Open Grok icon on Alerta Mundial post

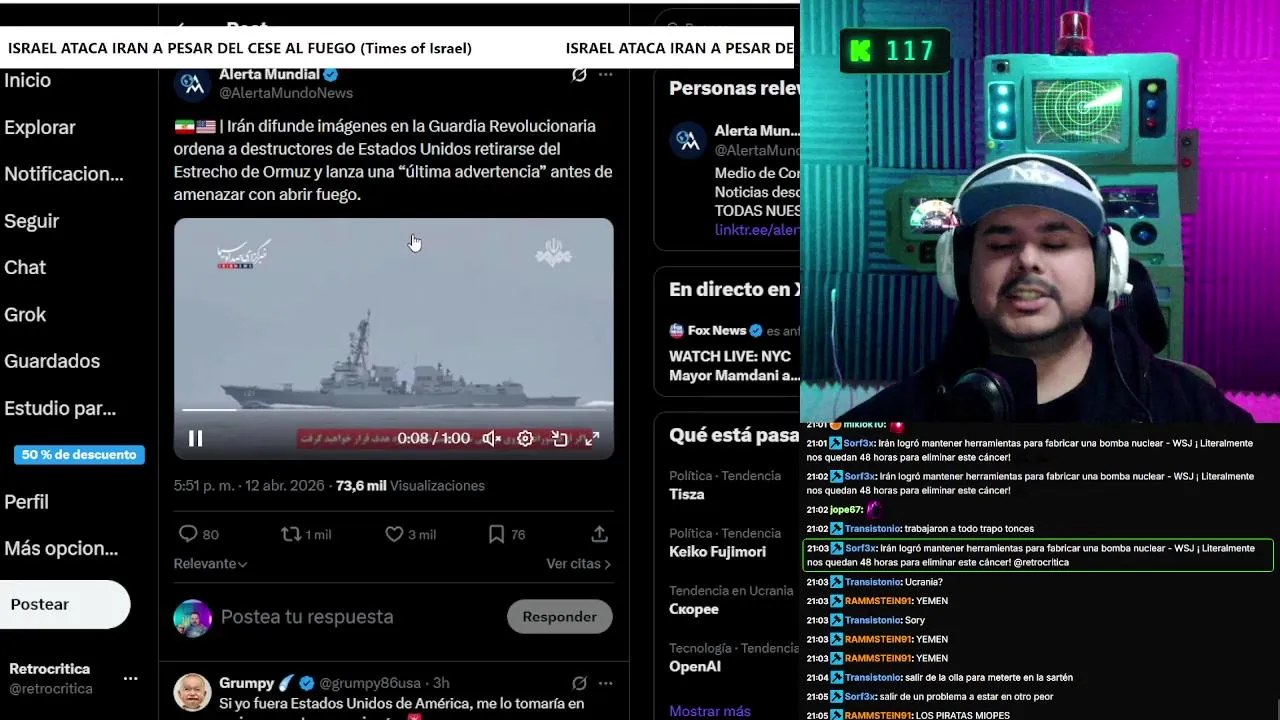point(579,75)
